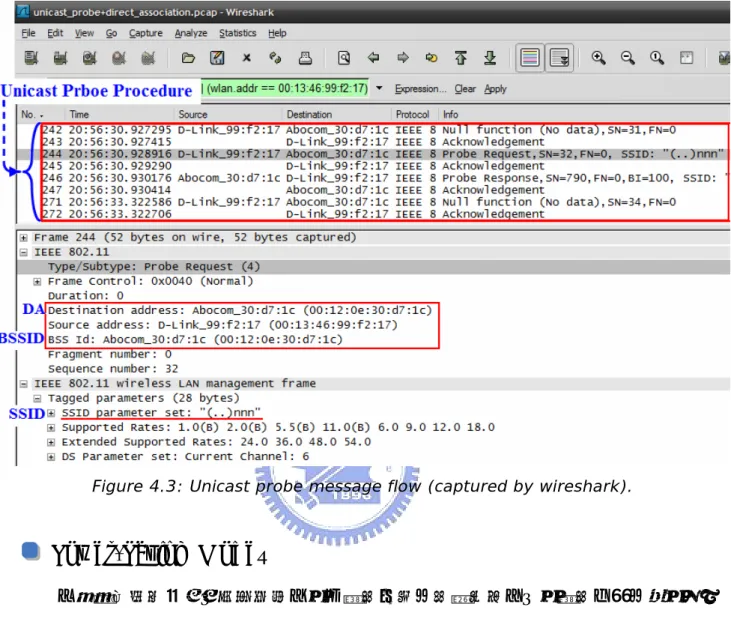
Task: Sort by Destination column header
Action: (337, 114)
